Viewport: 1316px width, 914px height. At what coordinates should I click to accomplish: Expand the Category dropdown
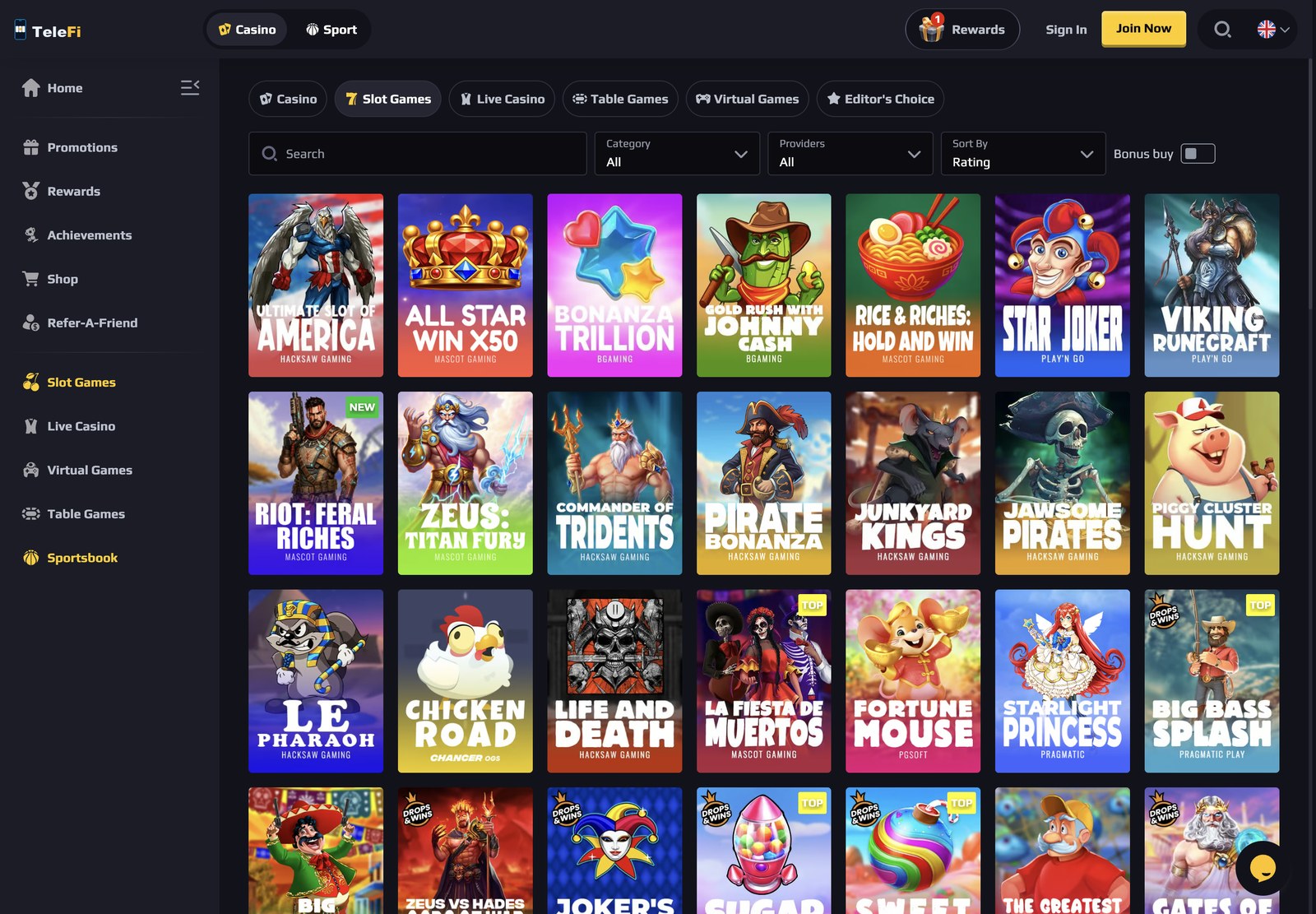(677, 154)
